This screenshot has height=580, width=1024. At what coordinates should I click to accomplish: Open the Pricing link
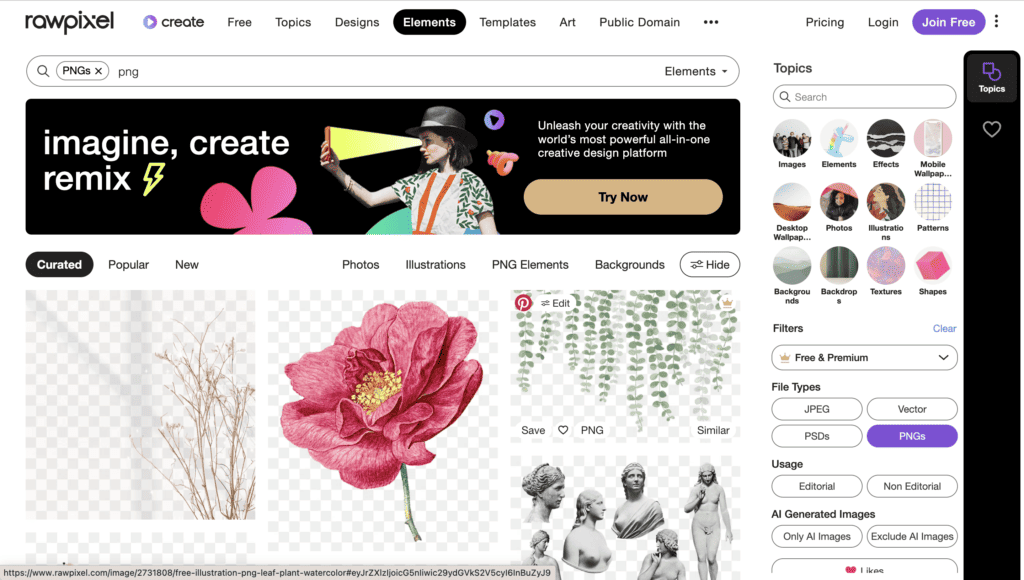click(x=825, y=22)
